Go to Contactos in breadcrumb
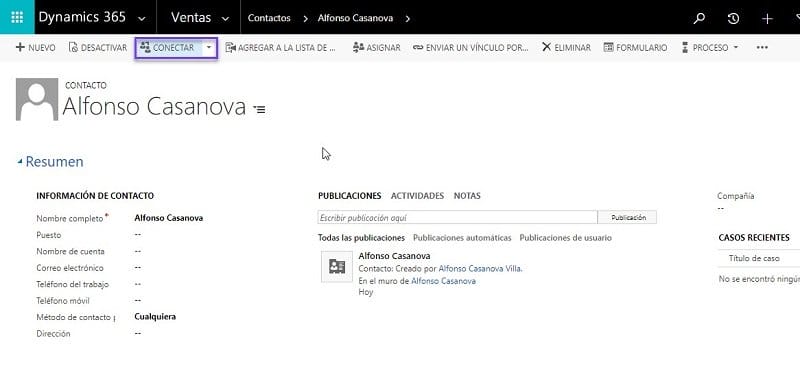This screenshot has width=800, height=366. coord(269,18)
